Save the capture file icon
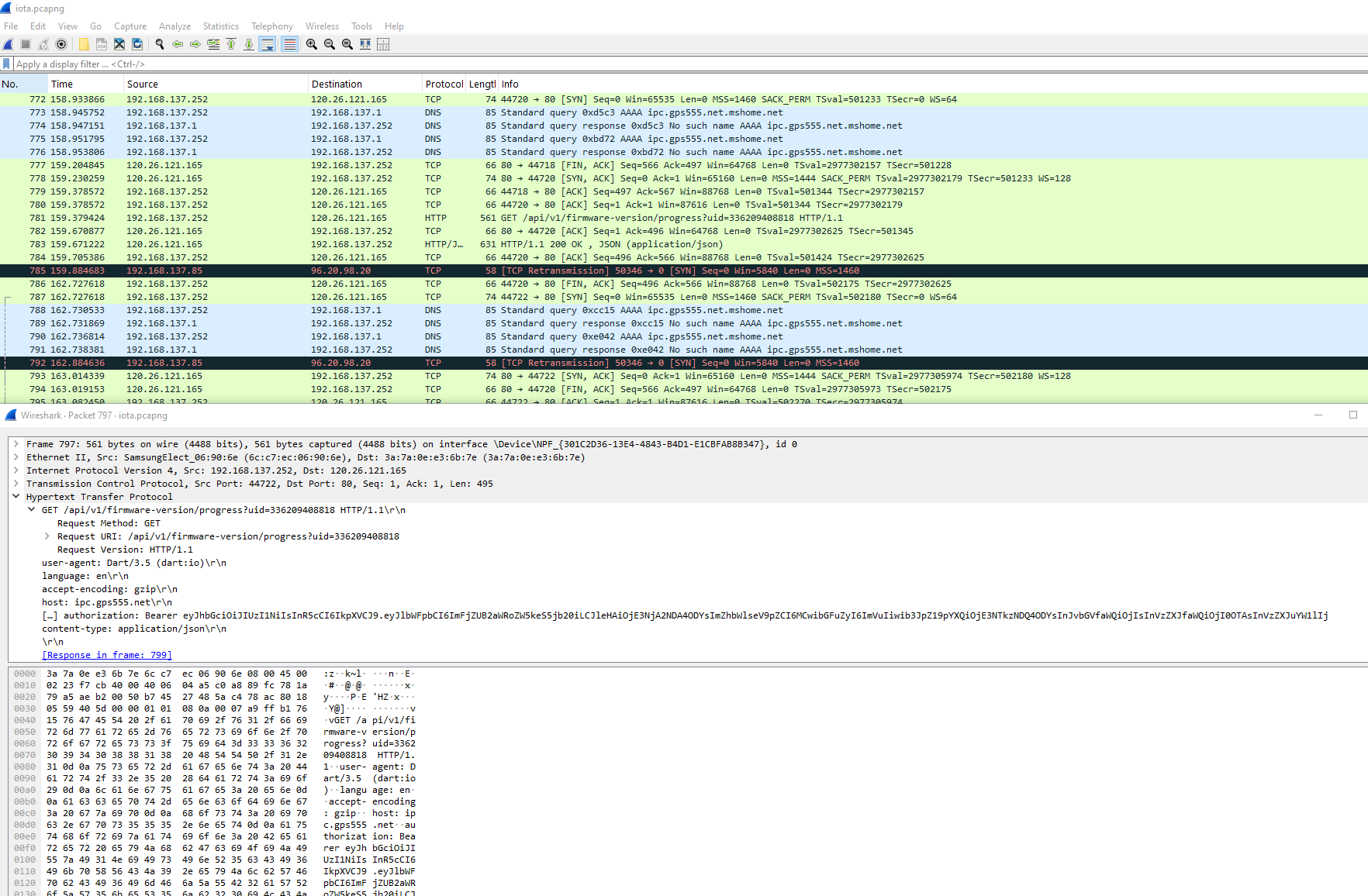 (102, 44)
